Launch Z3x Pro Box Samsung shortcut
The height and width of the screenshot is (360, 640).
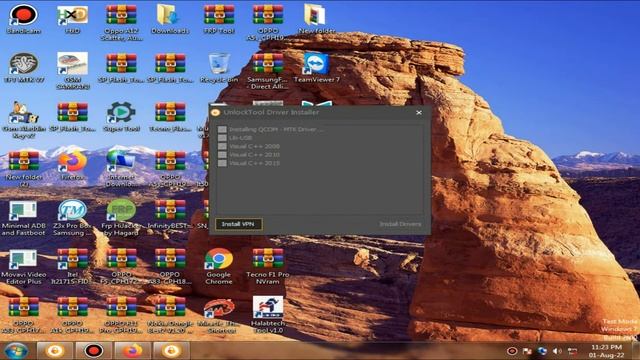point(72,218)
